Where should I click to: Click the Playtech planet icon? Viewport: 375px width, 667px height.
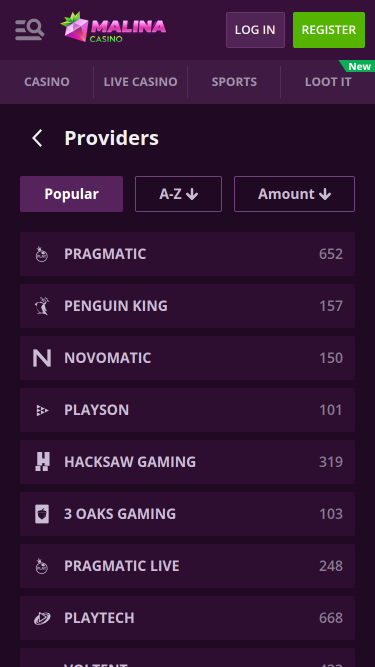click(x=42, y=618)
